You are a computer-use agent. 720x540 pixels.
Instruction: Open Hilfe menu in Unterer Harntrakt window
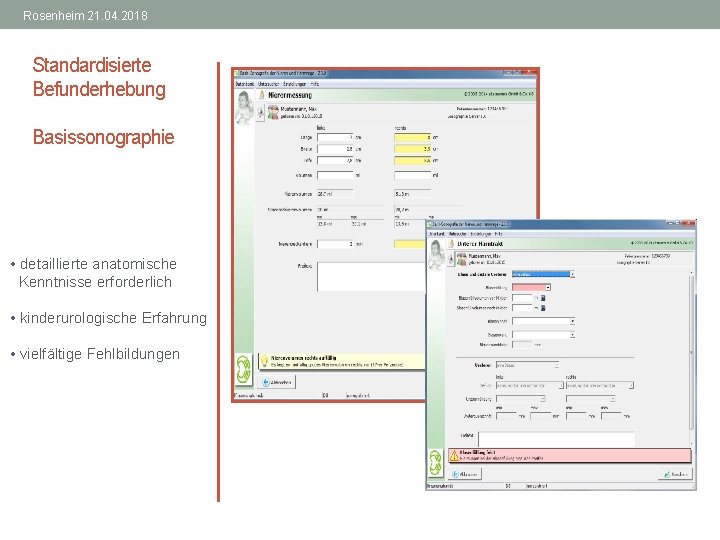pos(499,234)
